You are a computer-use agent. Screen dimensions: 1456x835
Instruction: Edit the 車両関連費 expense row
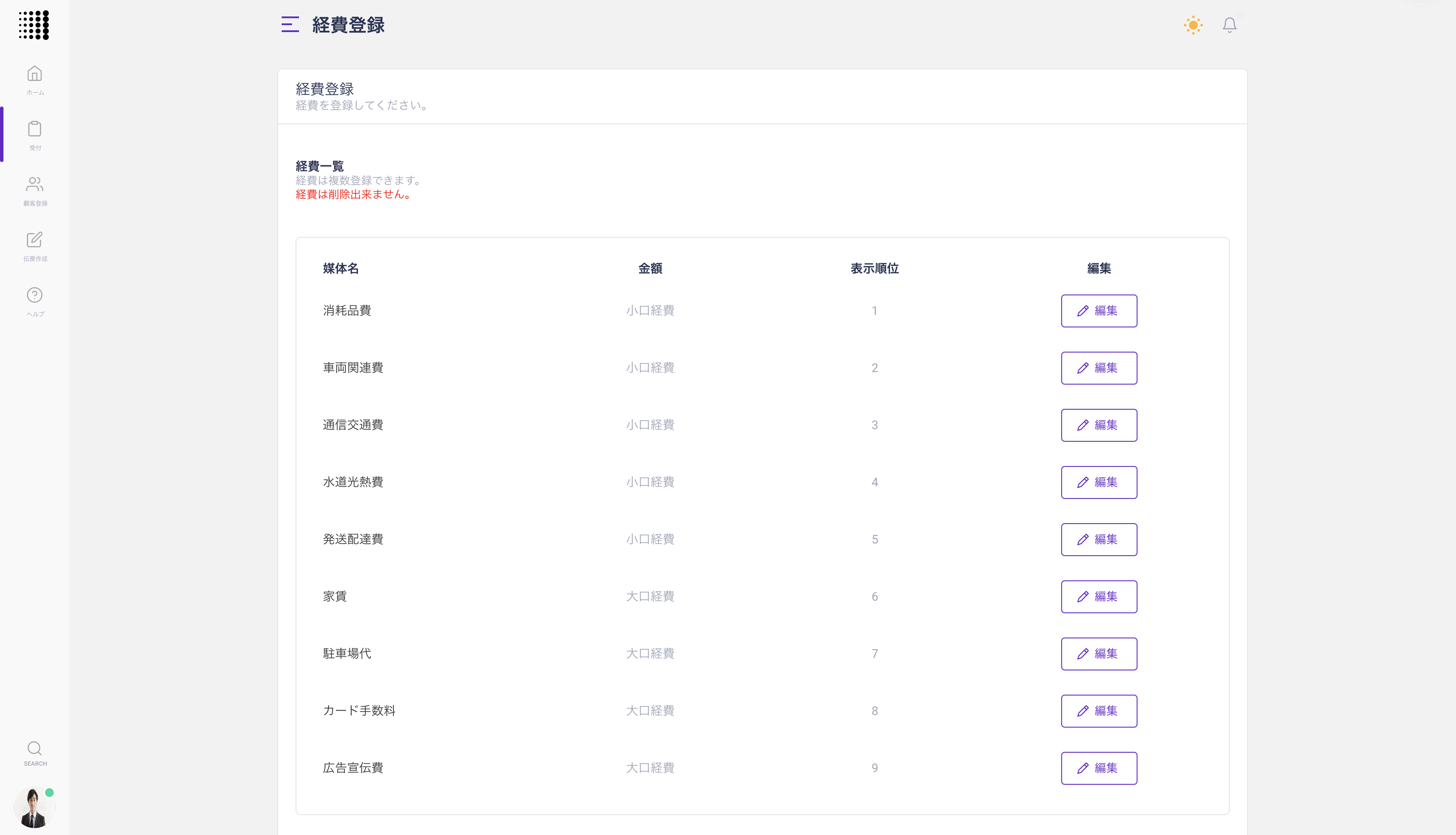tap(1098, 368)
